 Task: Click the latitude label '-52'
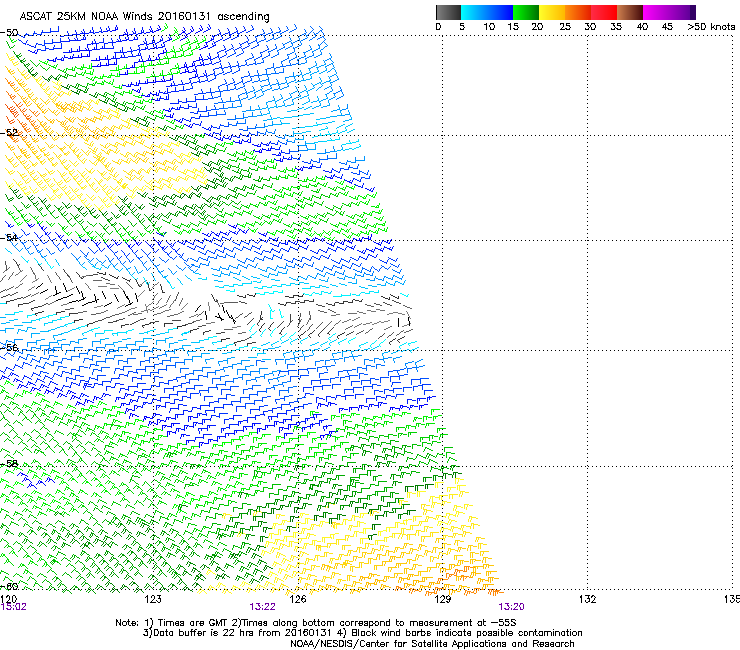9,133
